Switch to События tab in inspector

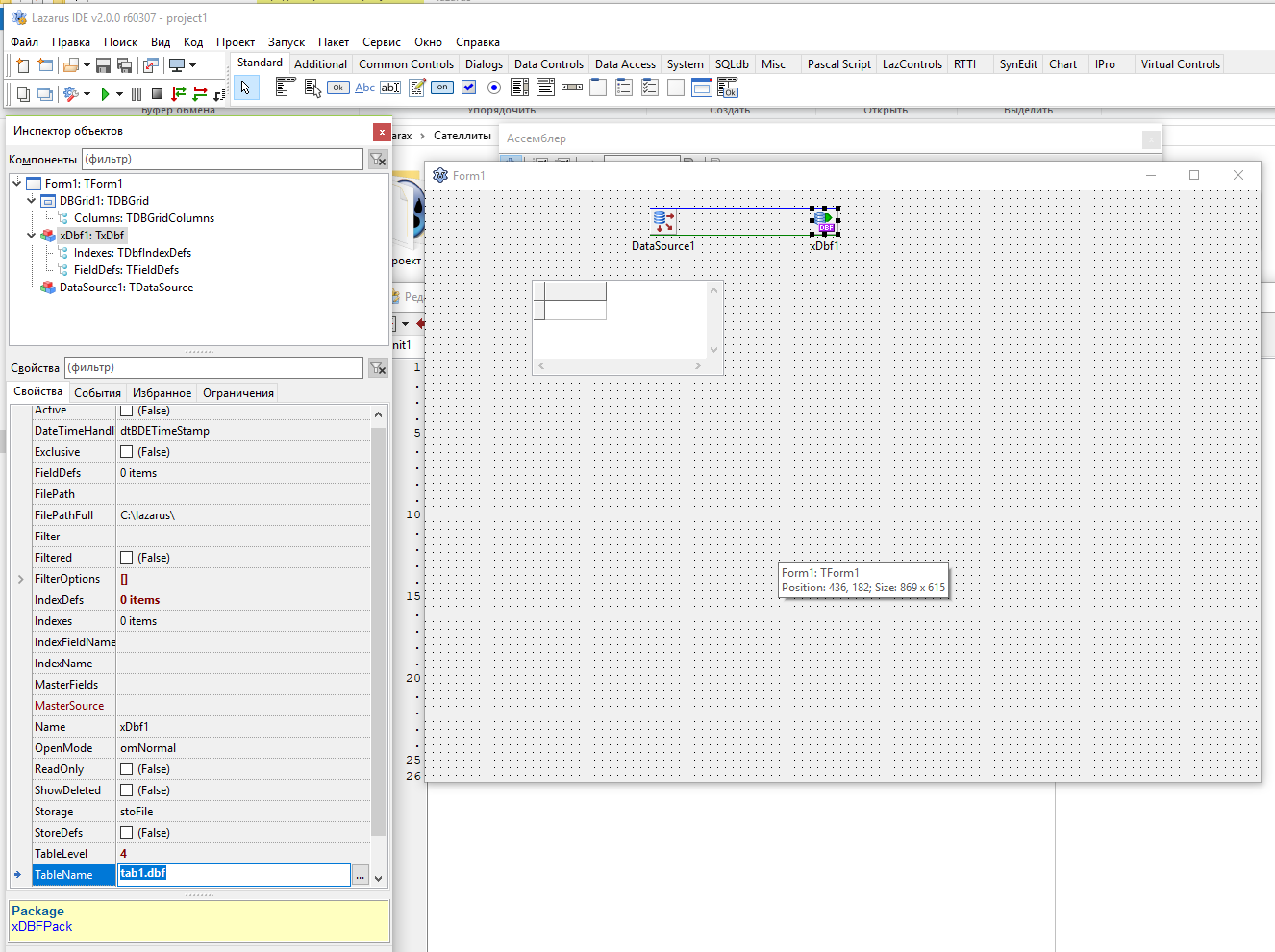click(97, 393)
